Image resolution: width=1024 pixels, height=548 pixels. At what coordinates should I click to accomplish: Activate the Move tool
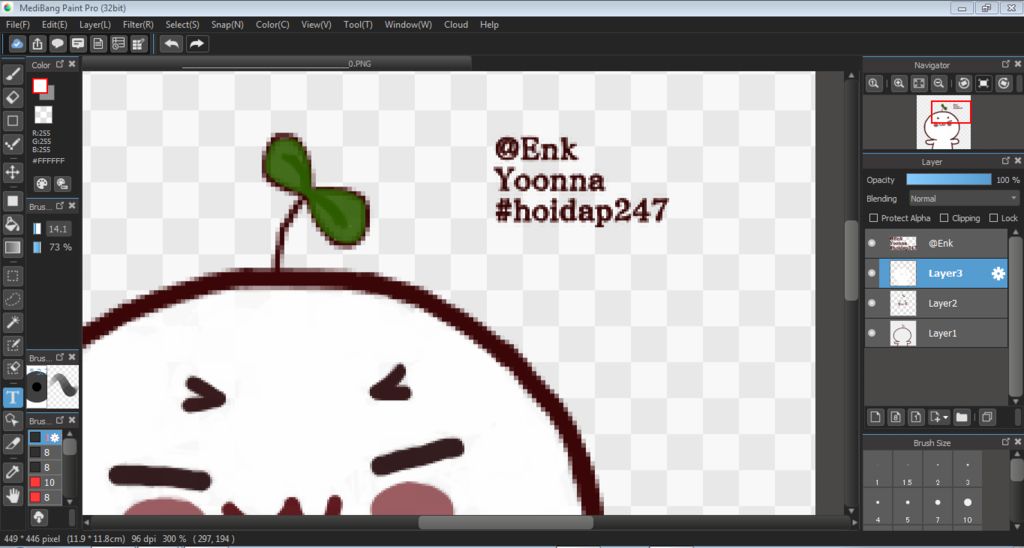[12, 172]
